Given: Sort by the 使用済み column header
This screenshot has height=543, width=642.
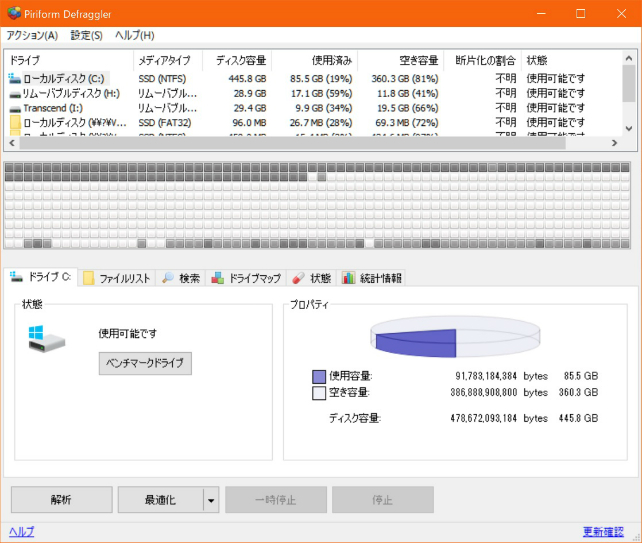Looking at the screenshot, I should [x=315, y=61].
